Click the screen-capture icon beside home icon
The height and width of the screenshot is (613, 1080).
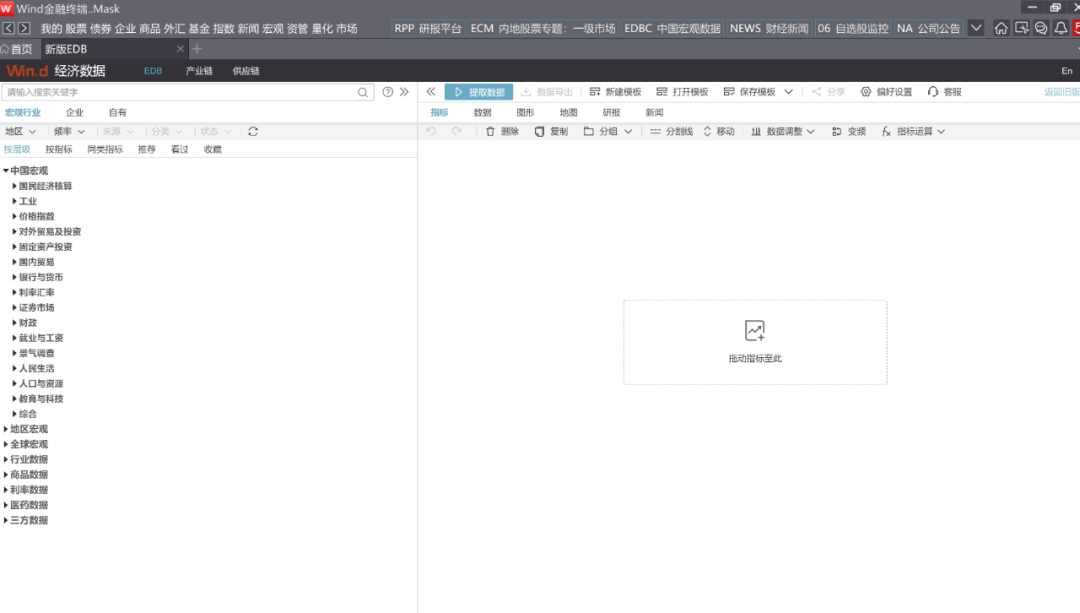(x=1021, y=28)
